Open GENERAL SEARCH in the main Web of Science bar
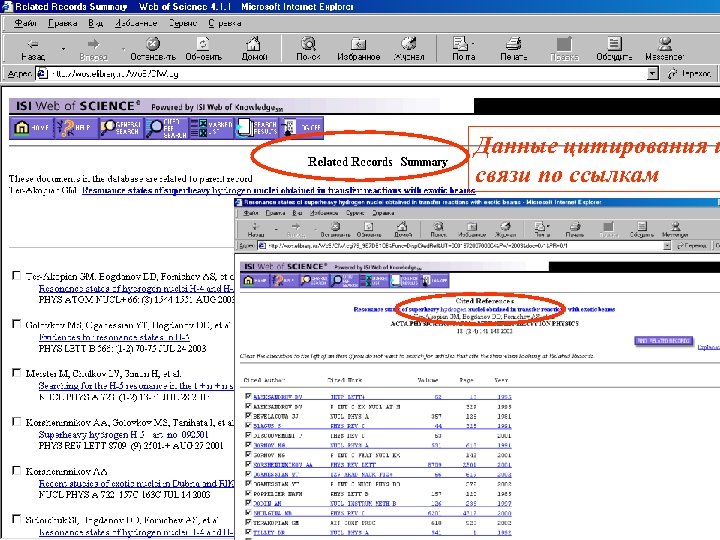The image size is (720, 540). point(120,128)
